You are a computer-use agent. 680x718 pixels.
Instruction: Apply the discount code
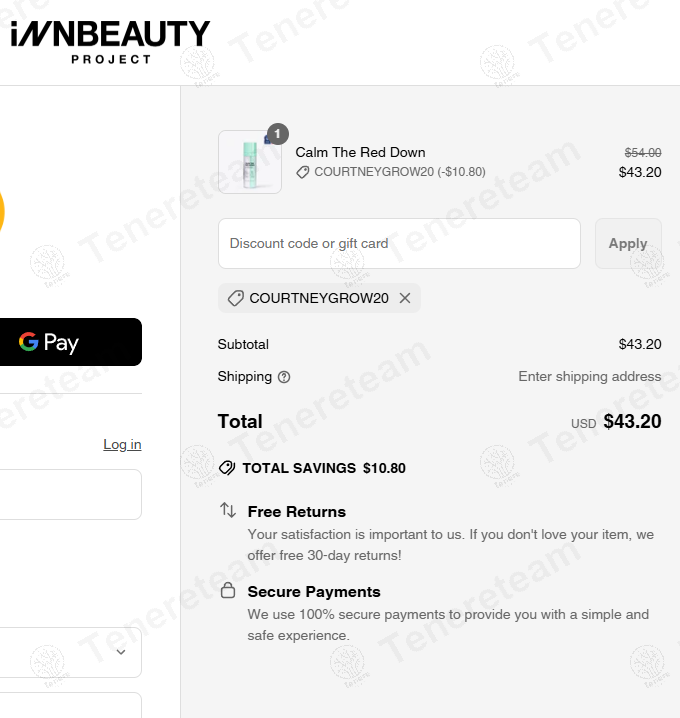click(x=628, y=243)
